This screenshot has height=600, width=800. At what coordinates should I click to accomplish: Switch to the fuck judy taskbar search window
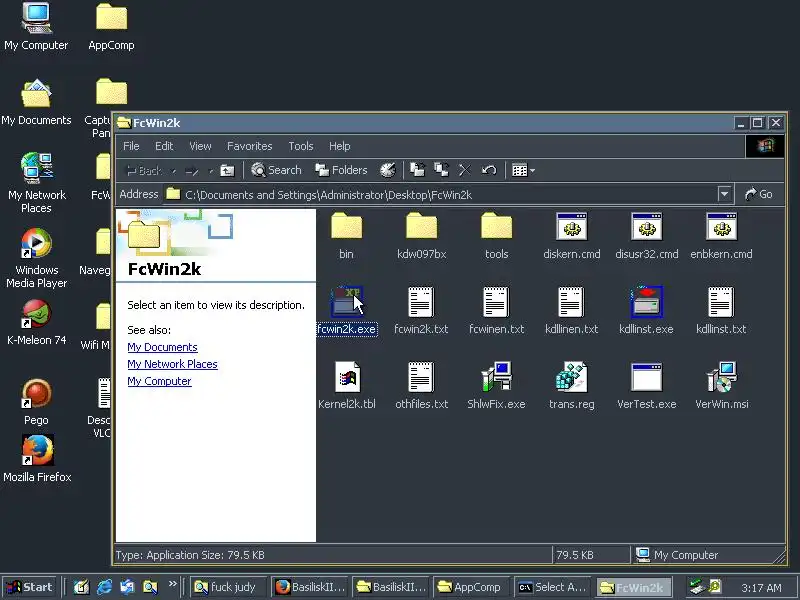tap(230, 587)
